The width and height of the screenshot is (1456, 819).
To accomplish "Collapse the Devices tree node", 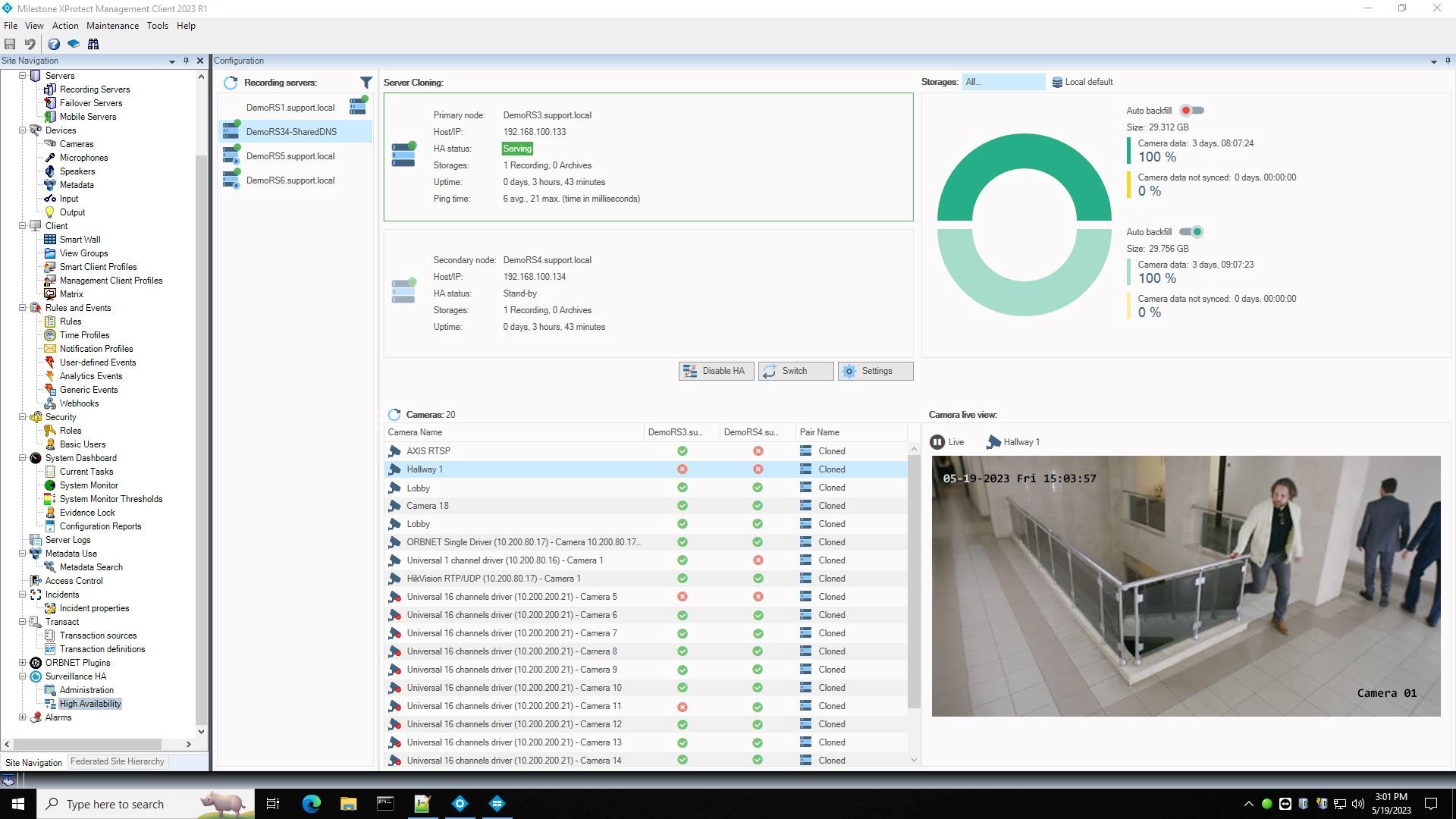I will click(x=23, y=130).
